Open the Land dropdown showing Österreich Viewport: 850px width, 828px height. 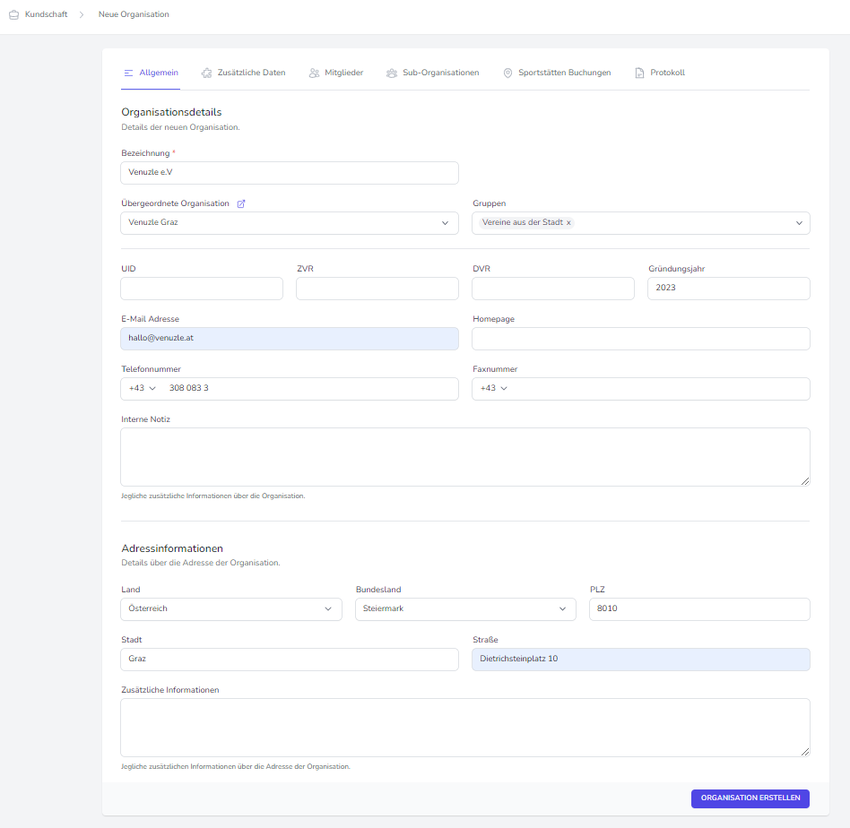pos(328,609)
